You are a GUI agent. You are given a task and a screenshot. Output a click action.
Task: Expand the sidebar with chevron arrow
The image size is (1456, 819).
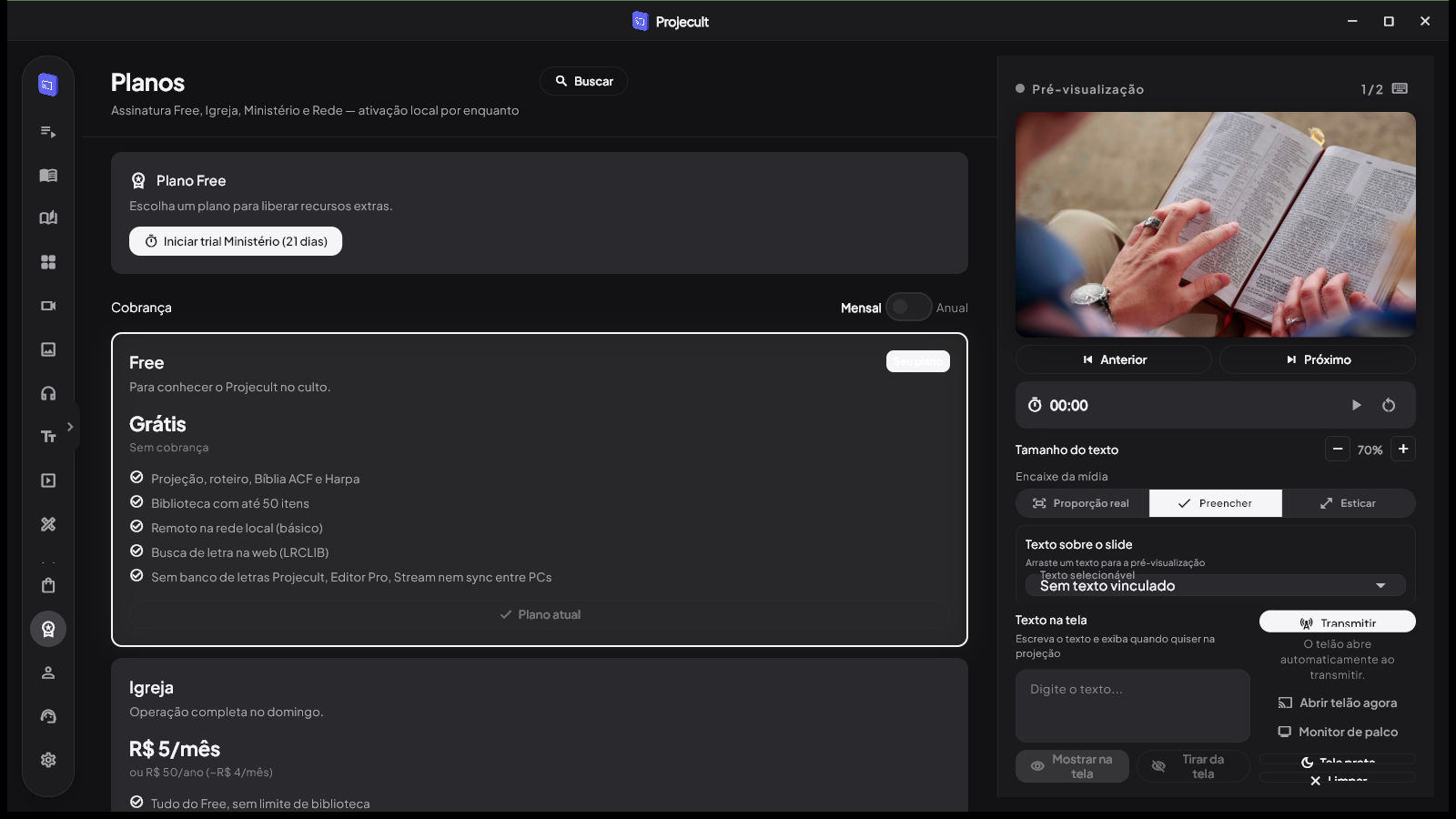pyautogui.click(x=70, y=427)
